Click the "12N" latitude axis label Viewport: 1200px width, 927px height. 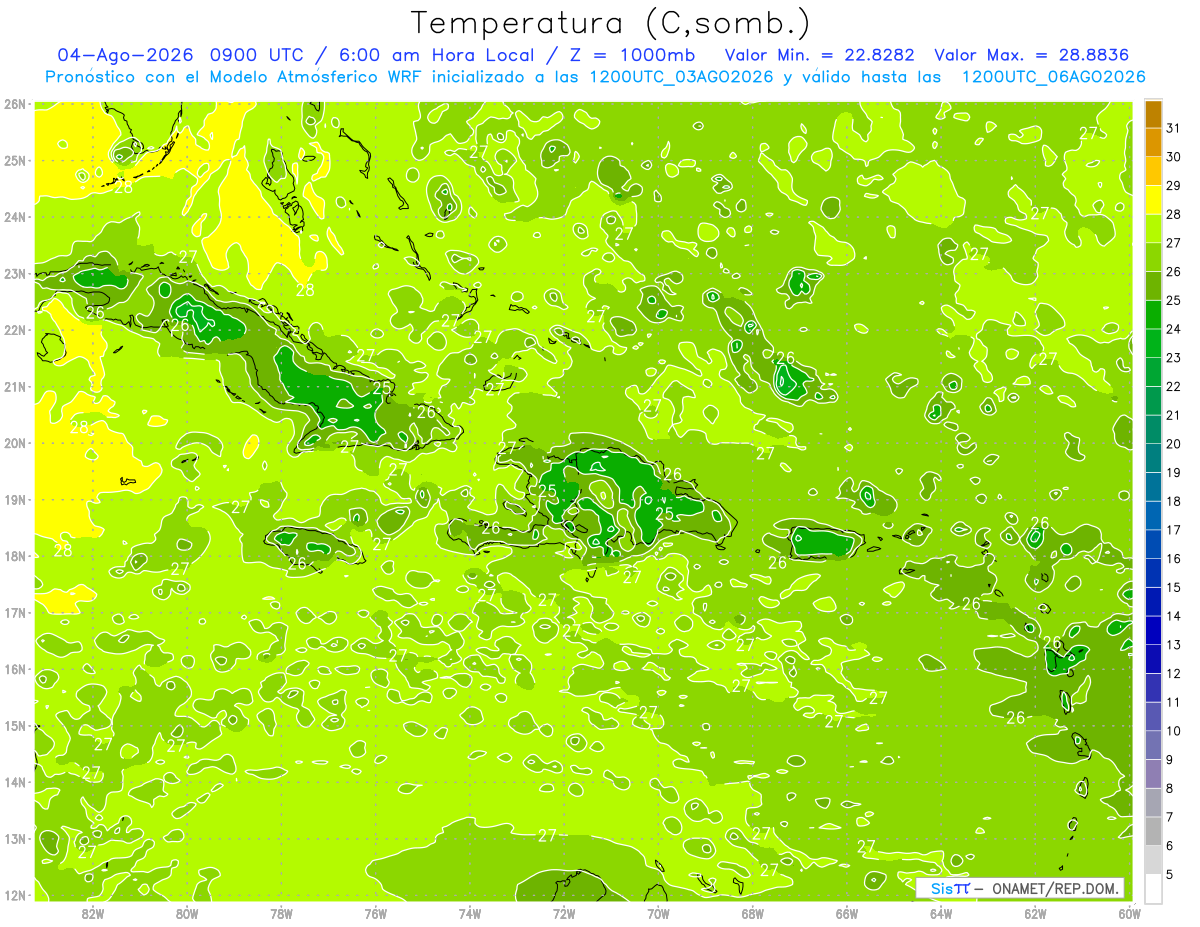(14, 895)
